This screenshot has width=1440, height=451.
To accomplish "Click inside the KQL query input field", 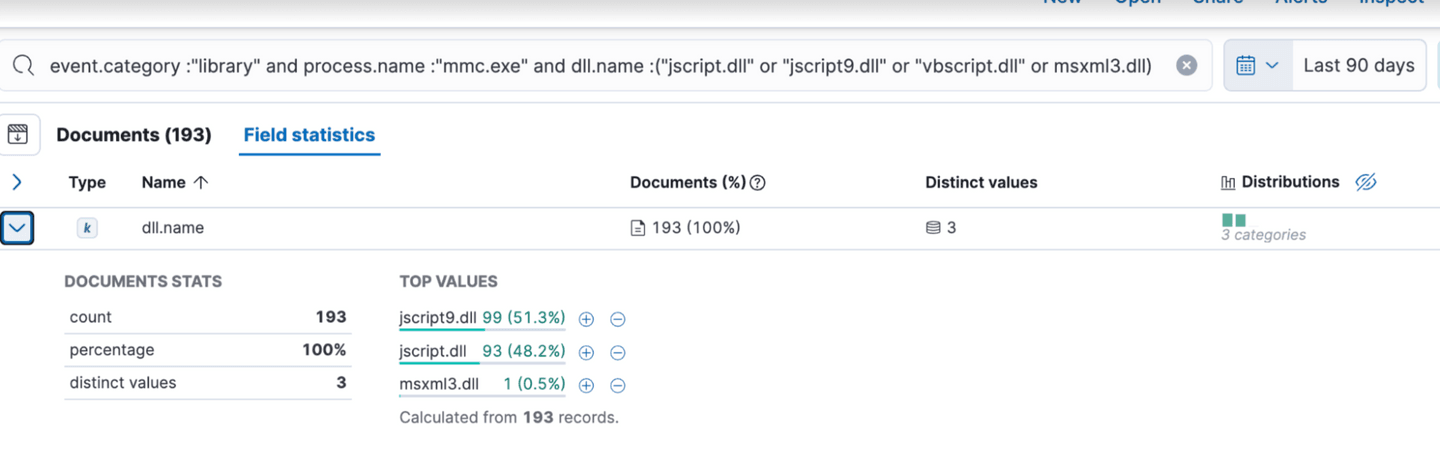I will (x=600, y=66).
